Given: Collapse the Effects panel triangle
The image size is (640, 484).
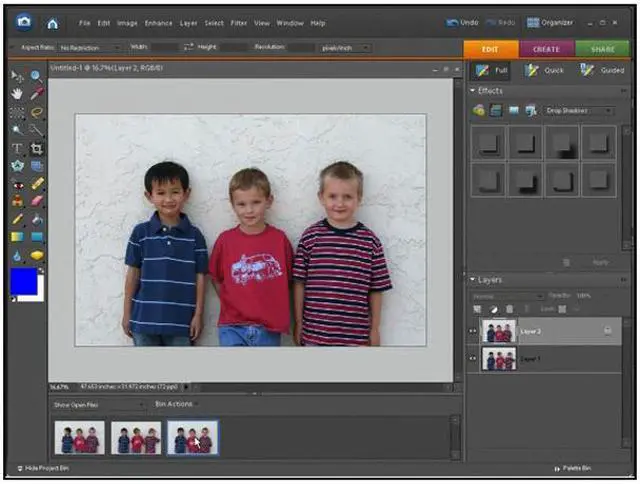Looking at the screenshot, I should pos(473,90).
